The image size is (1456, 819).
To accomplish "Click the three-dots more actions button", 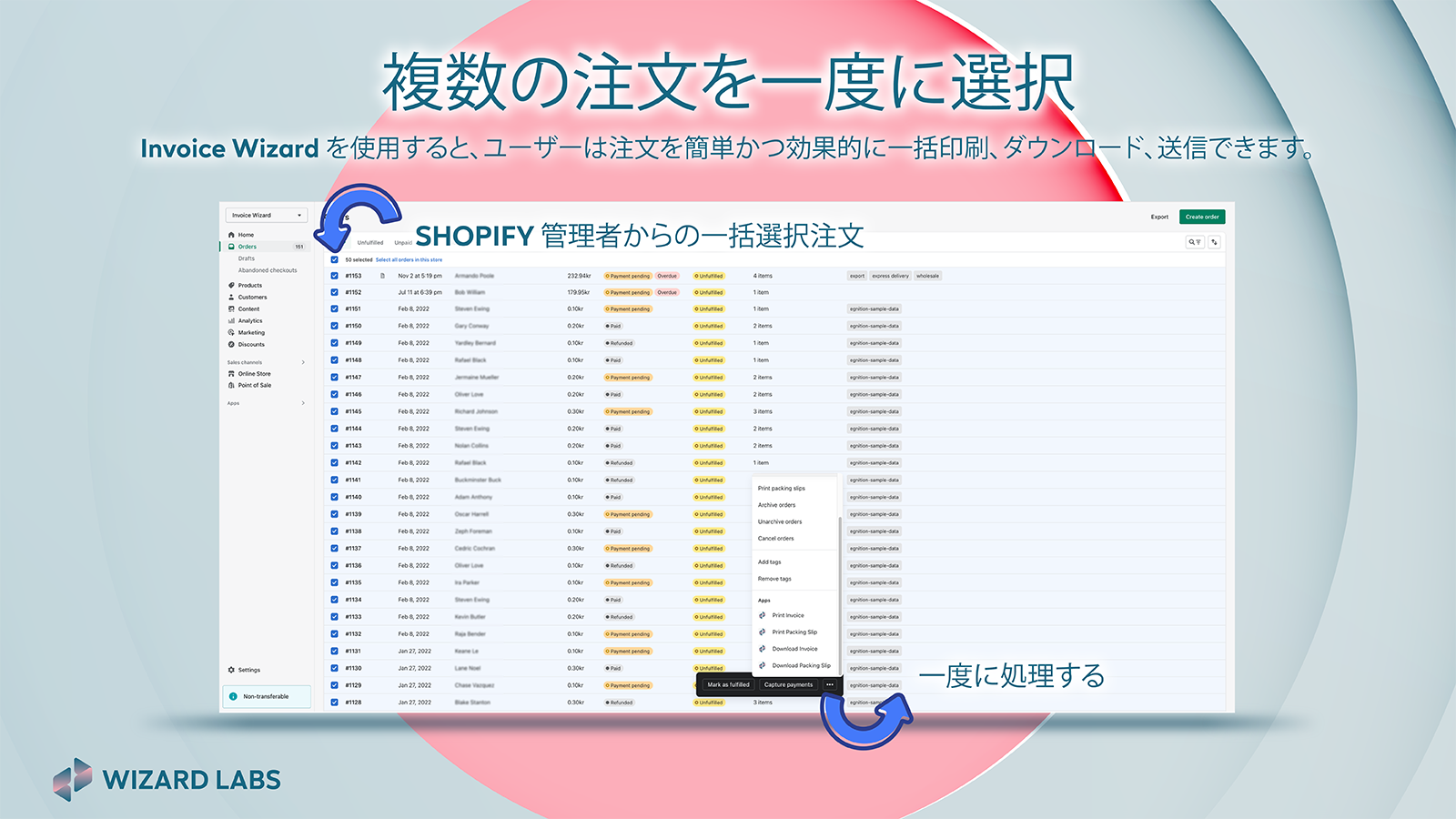I will coord(830,685).
